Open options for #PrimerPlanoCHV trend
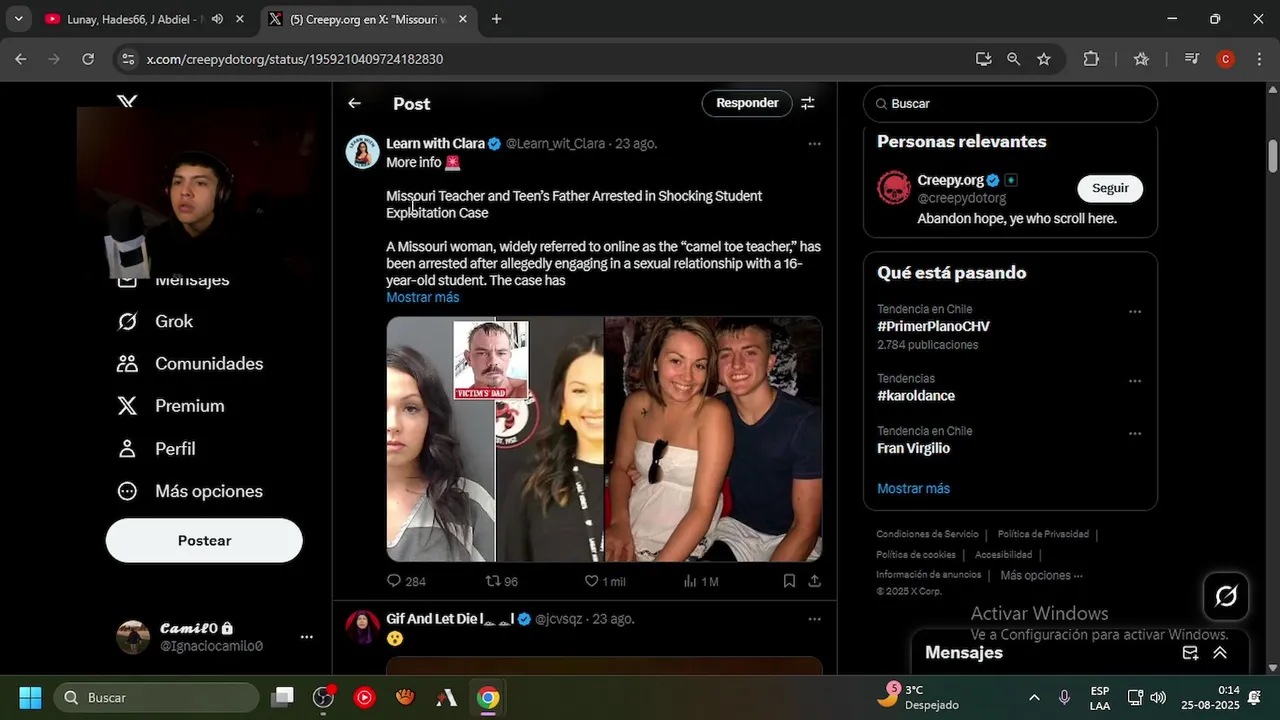The height and width of the screenshot is (720, 1280). pos(1135,311)
